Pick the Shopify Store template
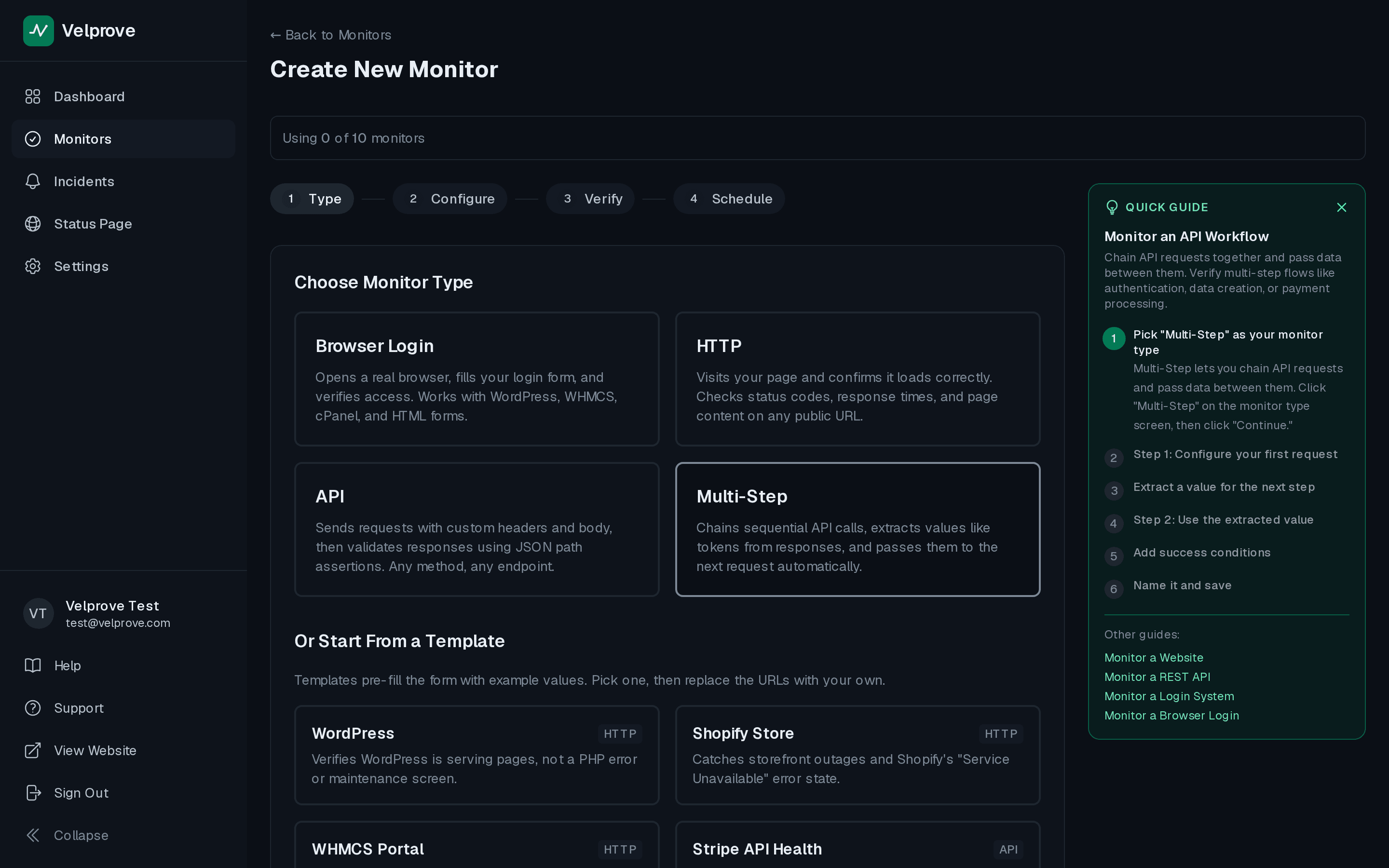The image size is (1389, 868). point(858,755)
